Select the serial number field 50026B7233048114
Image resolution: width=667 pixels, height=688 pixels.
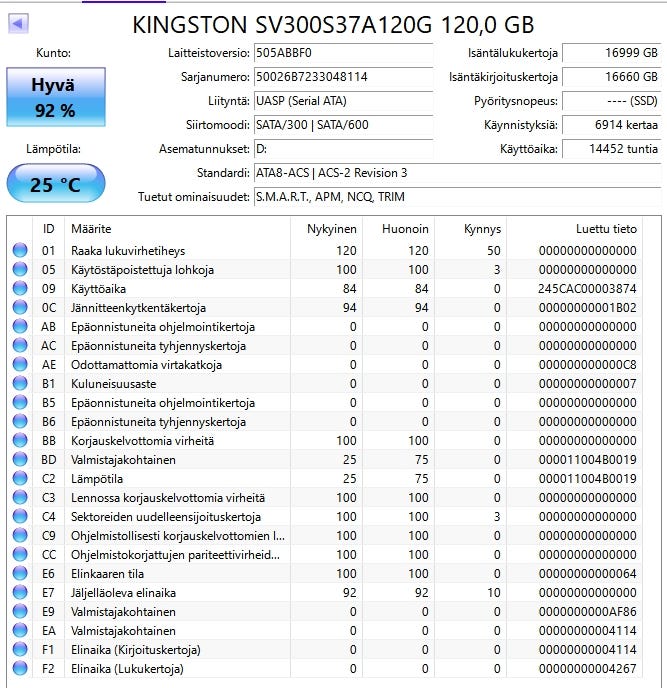pos(344,77)
